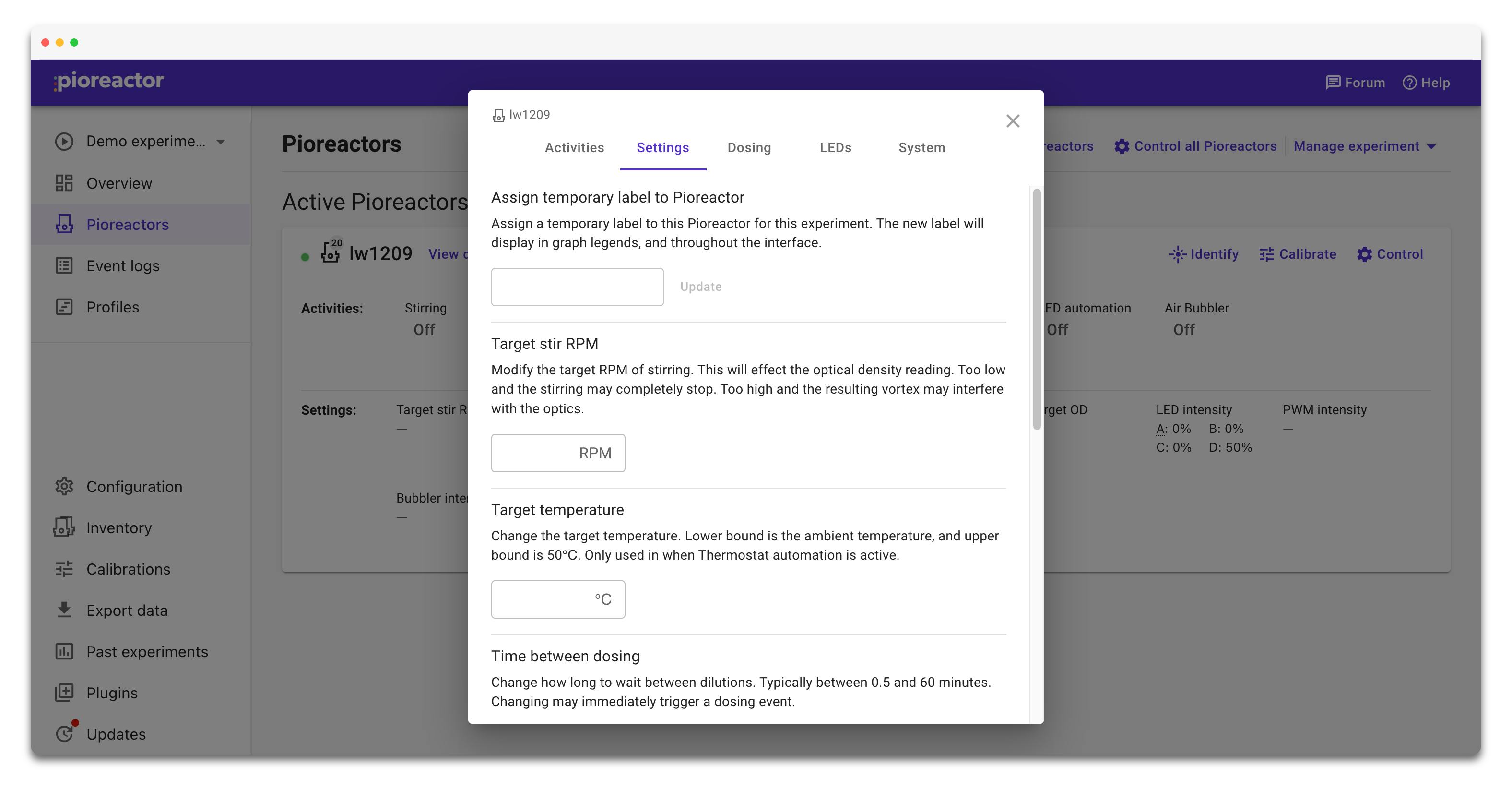Click the Updates icon with red badge

click(x=65, y=733)
